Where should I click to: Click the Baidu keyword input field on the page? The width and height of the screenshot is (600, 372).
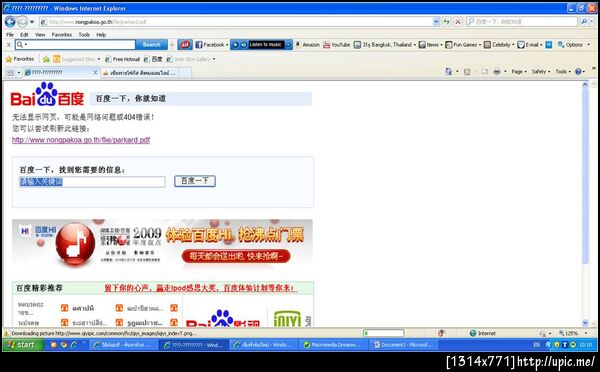pyautogui.click(x=92, y=182)
